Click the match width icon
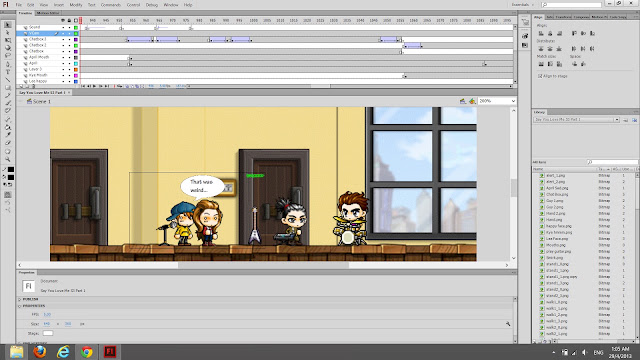The height and width of the screenshot is (360, 640). click(x=541, y=64)
